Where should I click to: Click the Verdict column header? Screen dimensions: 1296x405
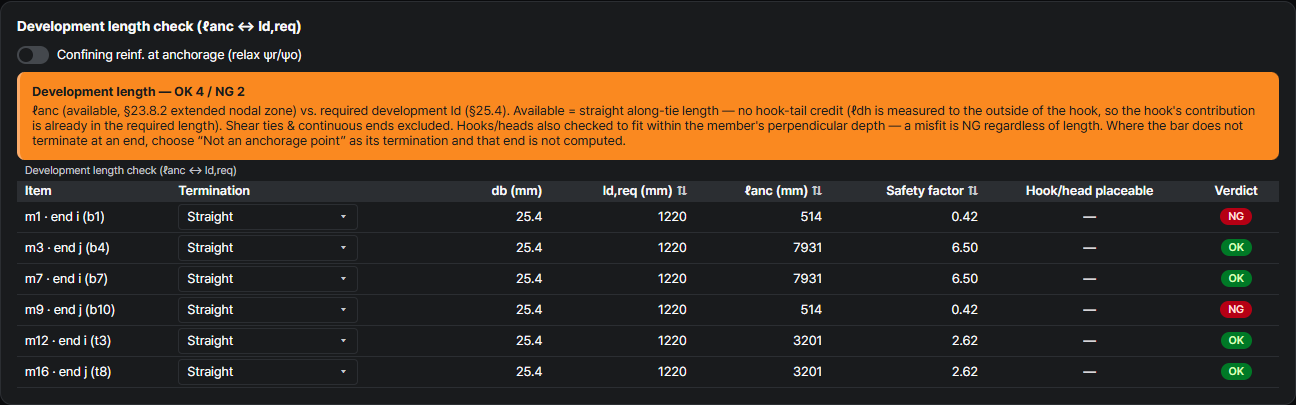click(x=1236, y=190)
